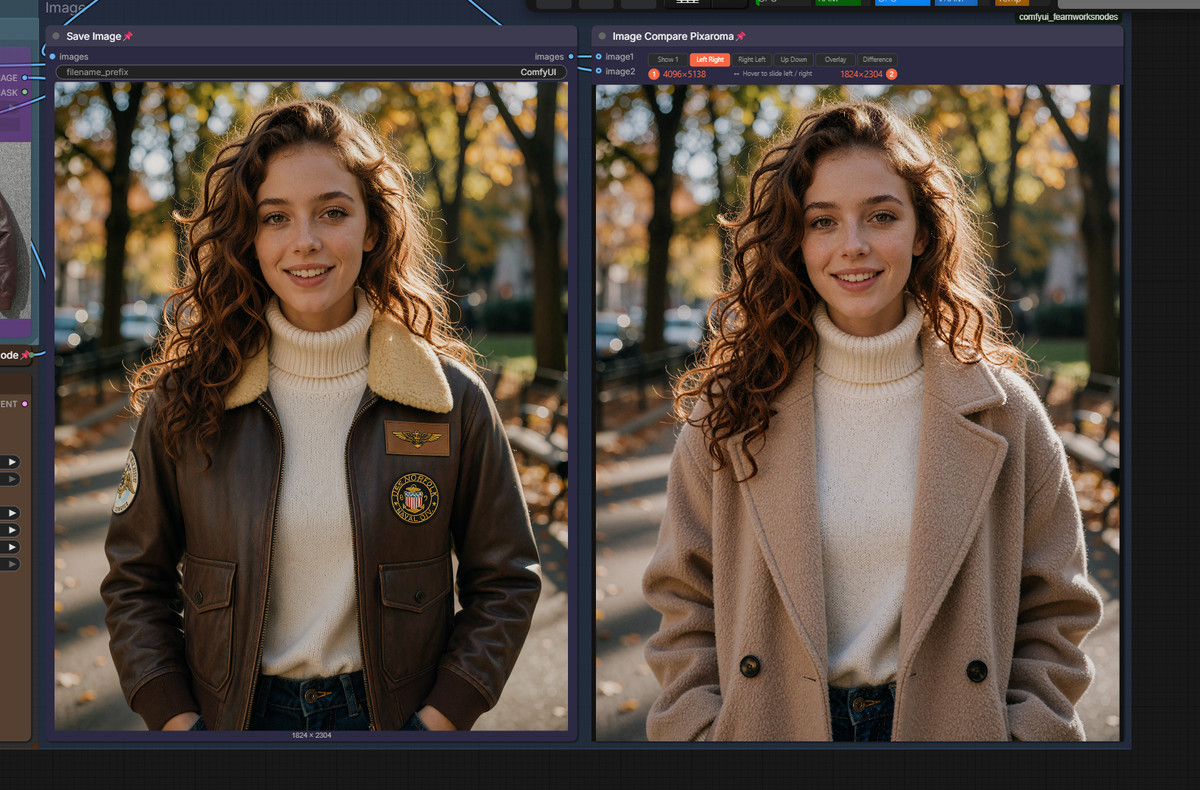This screenshot has width=1200, height=790.
Task: Click the comfyui_teamworksnodes badge label
Action: click(1068, 17)
